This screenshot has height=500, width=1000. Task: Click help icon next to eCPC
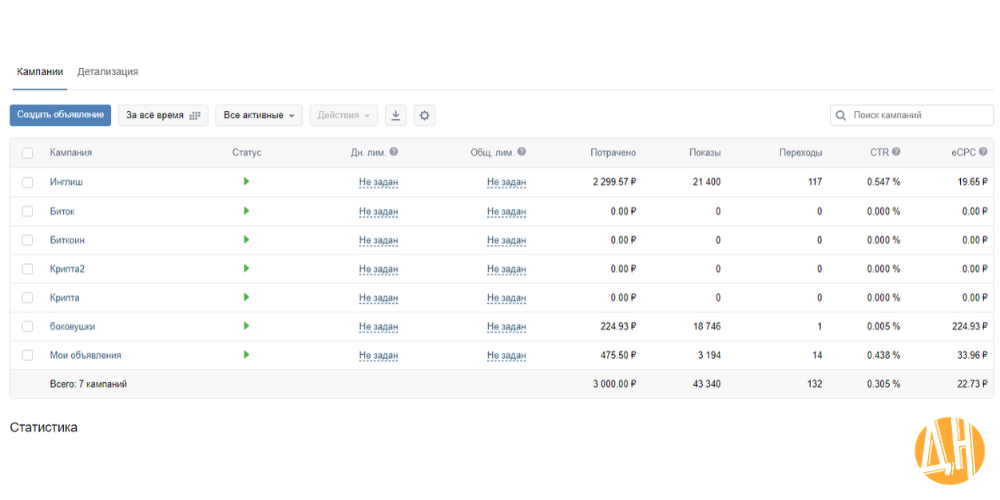[983, 152]
